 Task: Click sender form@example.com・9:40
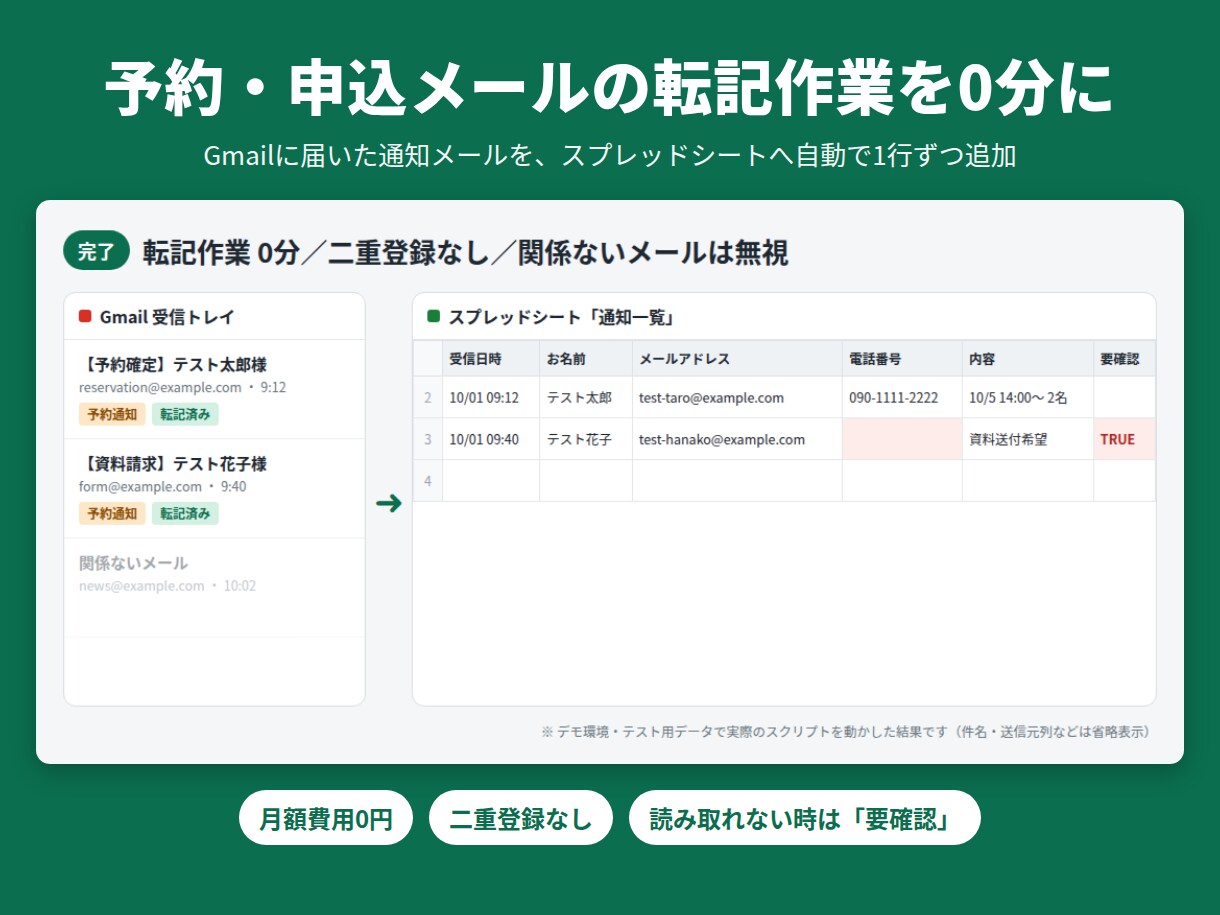tap(162, 486)
